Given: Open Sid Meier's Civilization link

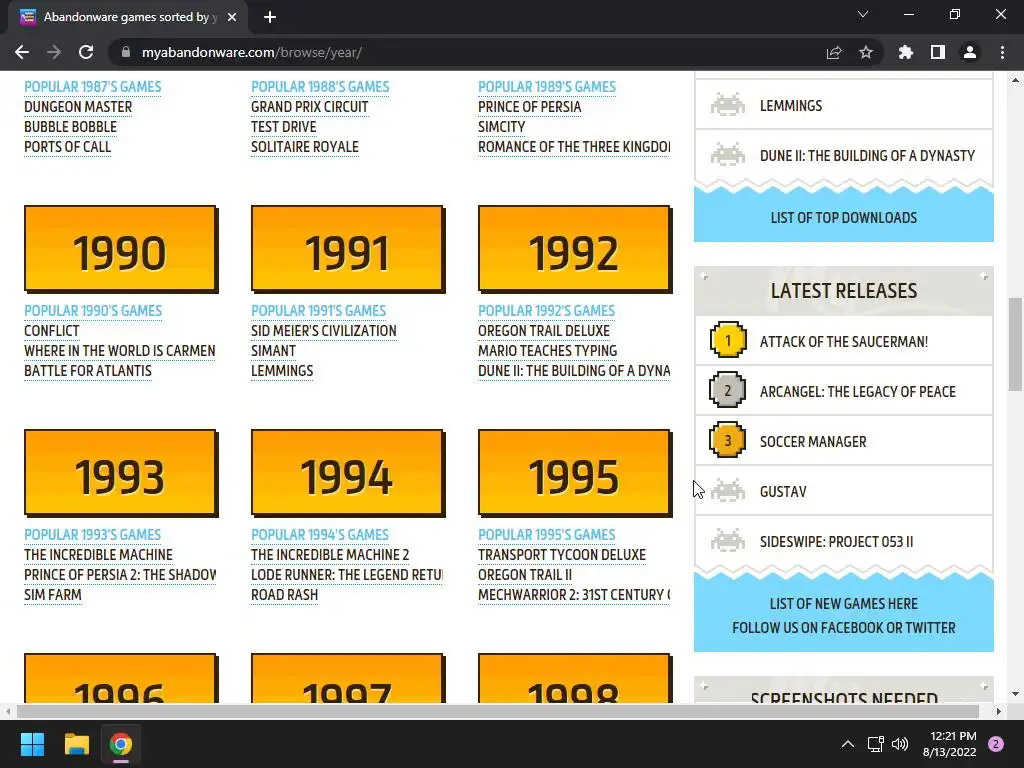Looking at the screenshot, I should [324, 331].
